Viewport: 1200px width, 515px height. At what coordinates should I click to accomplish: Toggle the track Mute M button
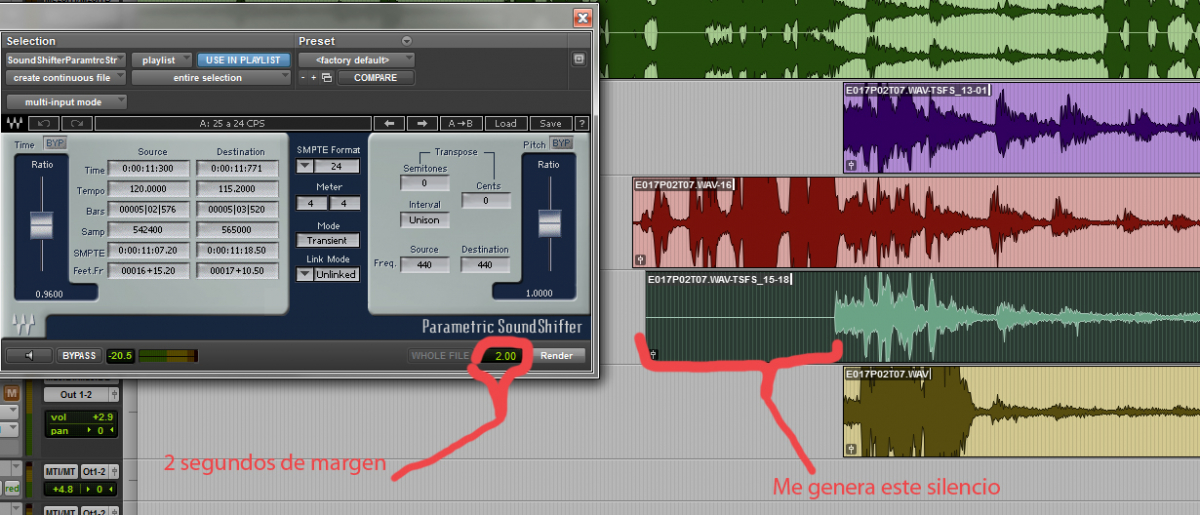11,394
